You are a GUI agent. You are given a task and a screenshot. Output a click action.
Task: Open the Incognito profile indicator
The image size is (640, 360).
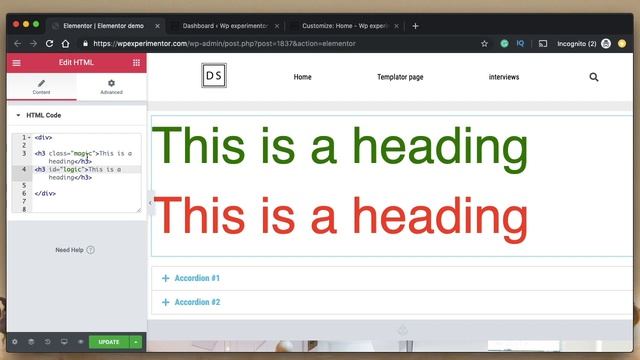(584, 44)
